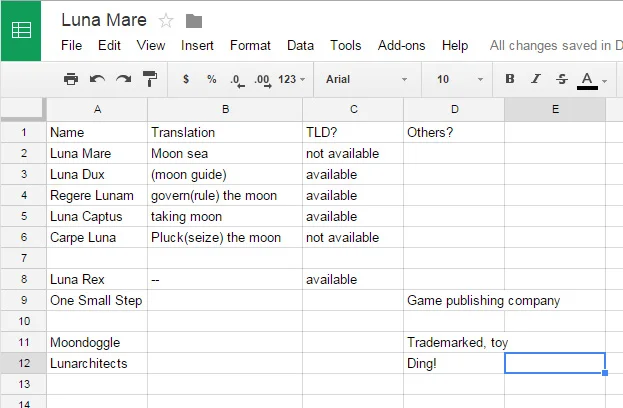Select the Carpe Luna cell
The width and height of the screenshot is (623, 408).
pyautogui.click(x=97, y=238)
